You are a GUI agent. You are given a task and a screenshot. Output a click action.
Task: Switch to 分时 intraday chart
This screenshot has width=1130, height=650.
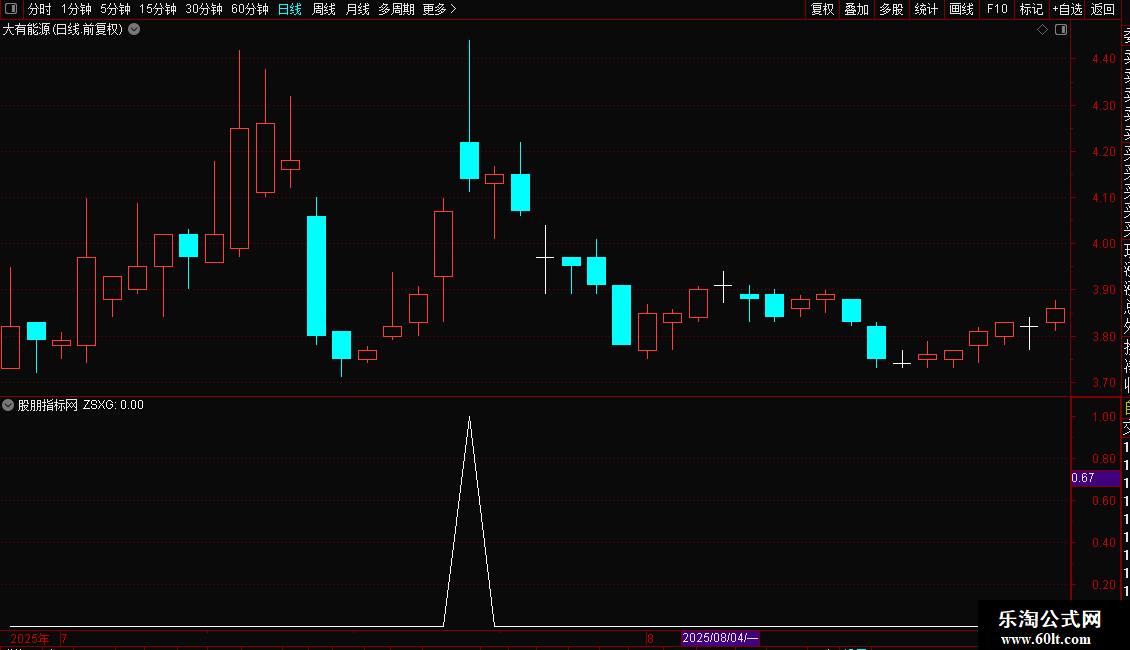point(40,9)
